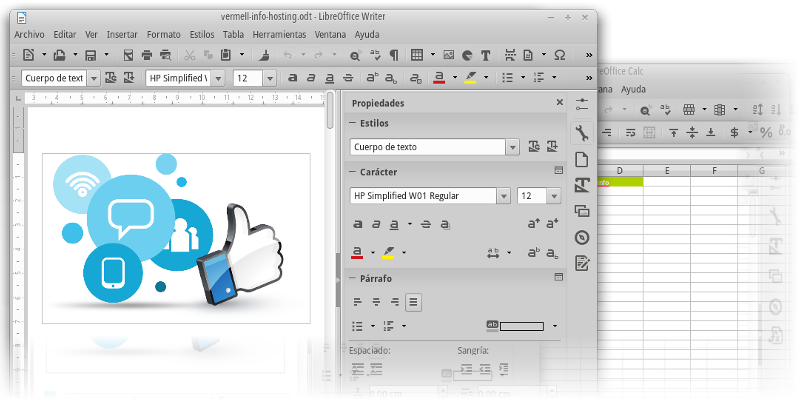Open sidebar settings icon
800x400 pixels.
pos(582,105)
